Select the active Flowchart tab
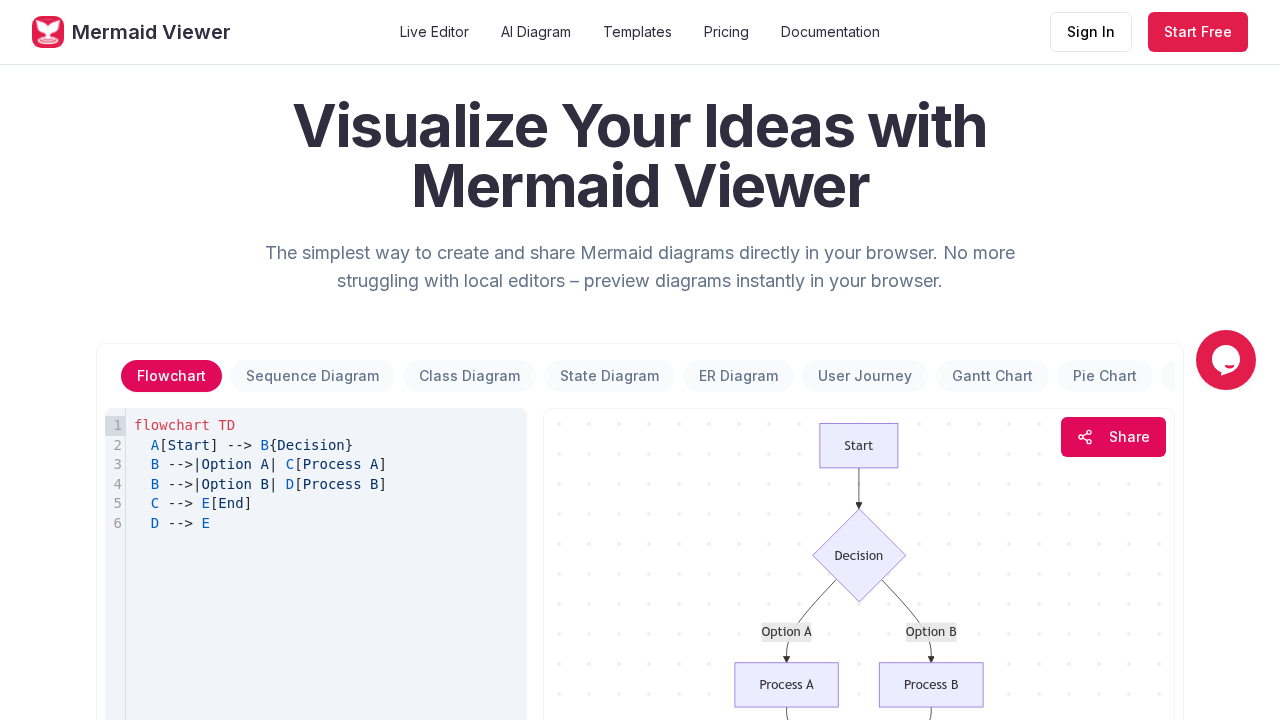Image resolution: width=1280 pixels, height=720 pixels. (x=171, y=377)
